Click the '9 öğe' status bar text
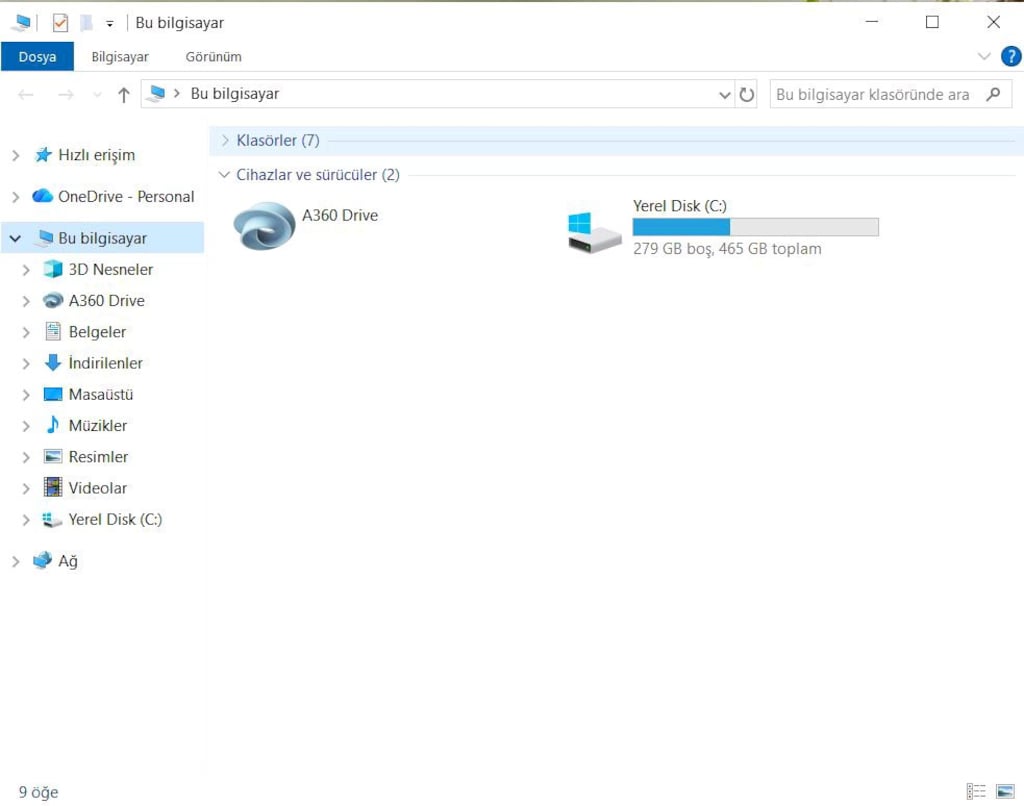Image resolution: width=1024 pixels, height=806 pixels. pyautogui.click(x=39, y=792)
